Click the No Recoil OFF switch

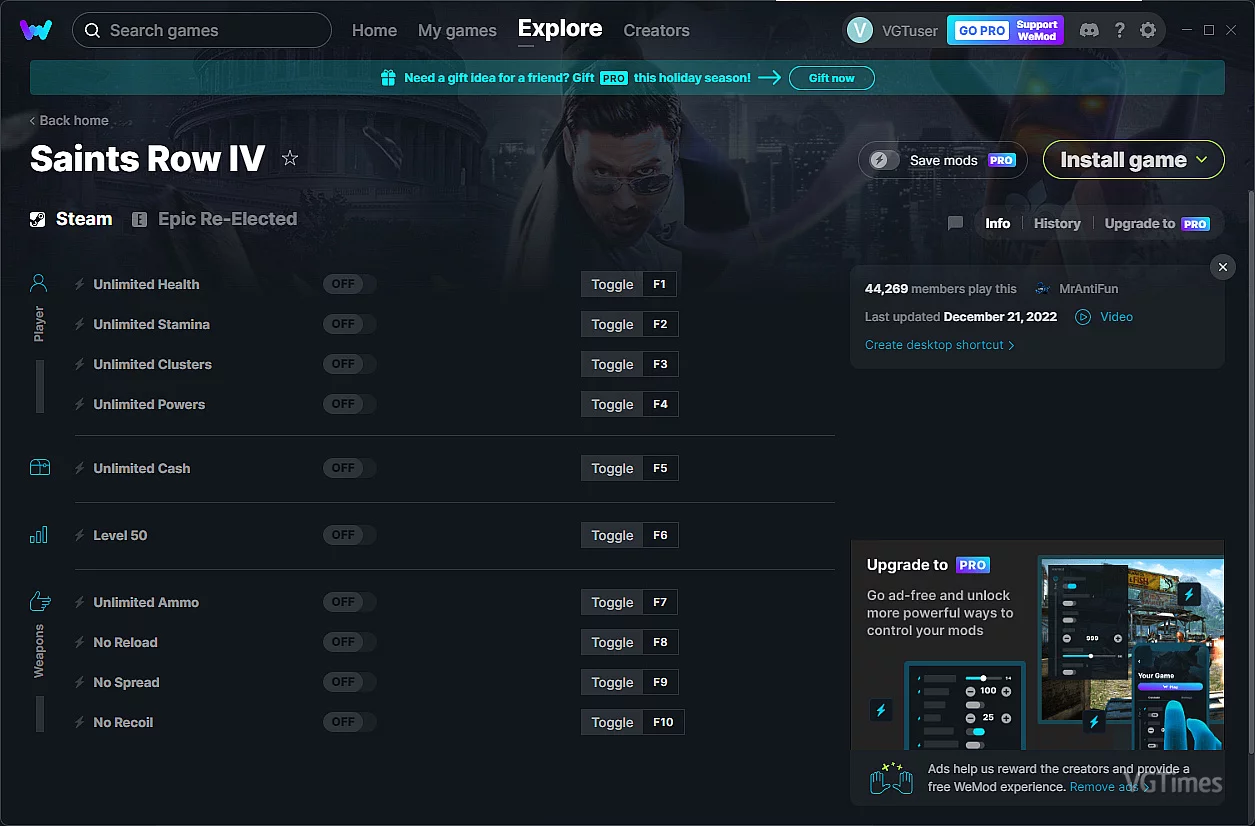349,722
